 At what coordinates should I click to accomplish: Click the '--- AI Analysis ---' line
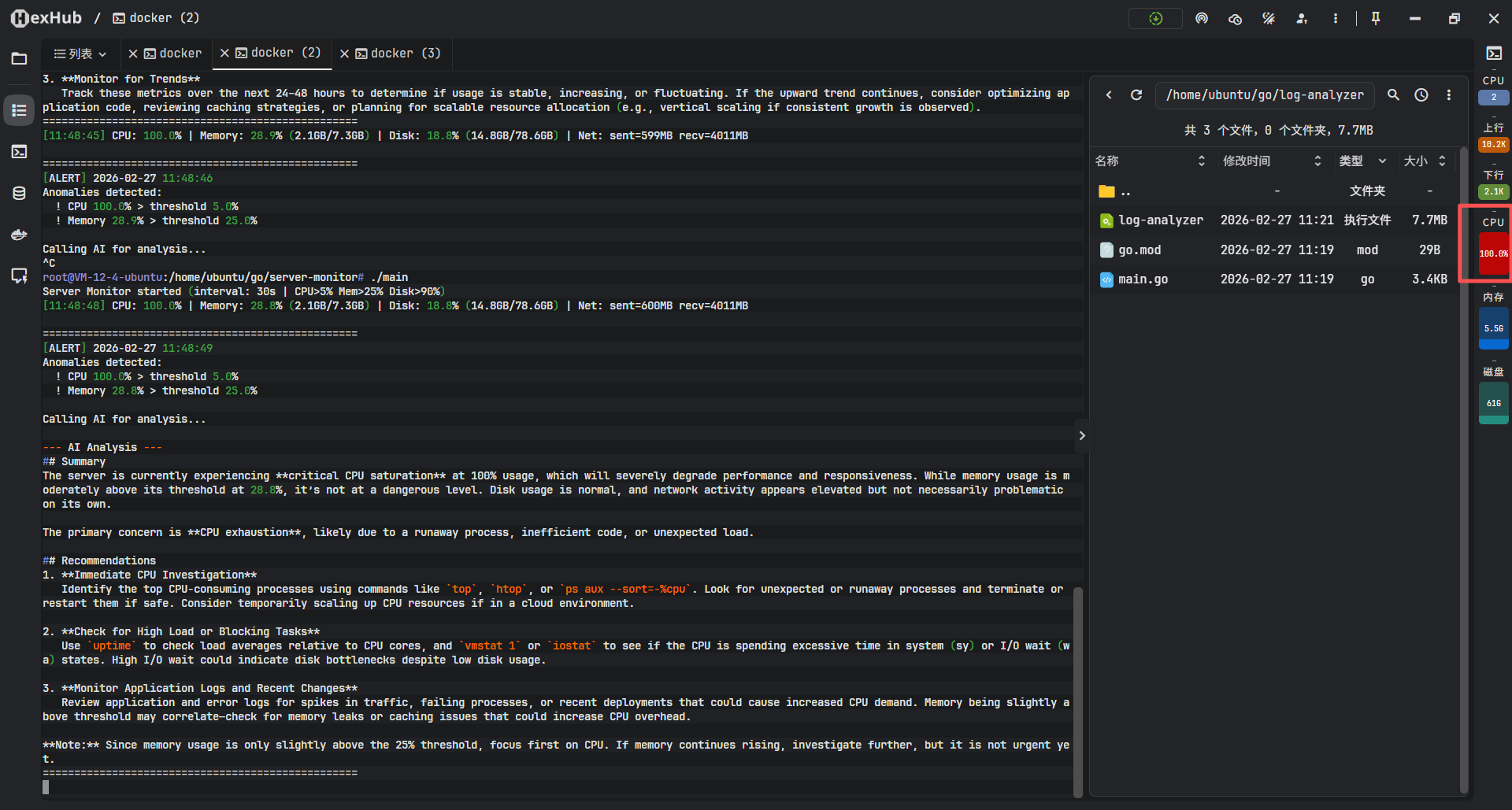102,448
